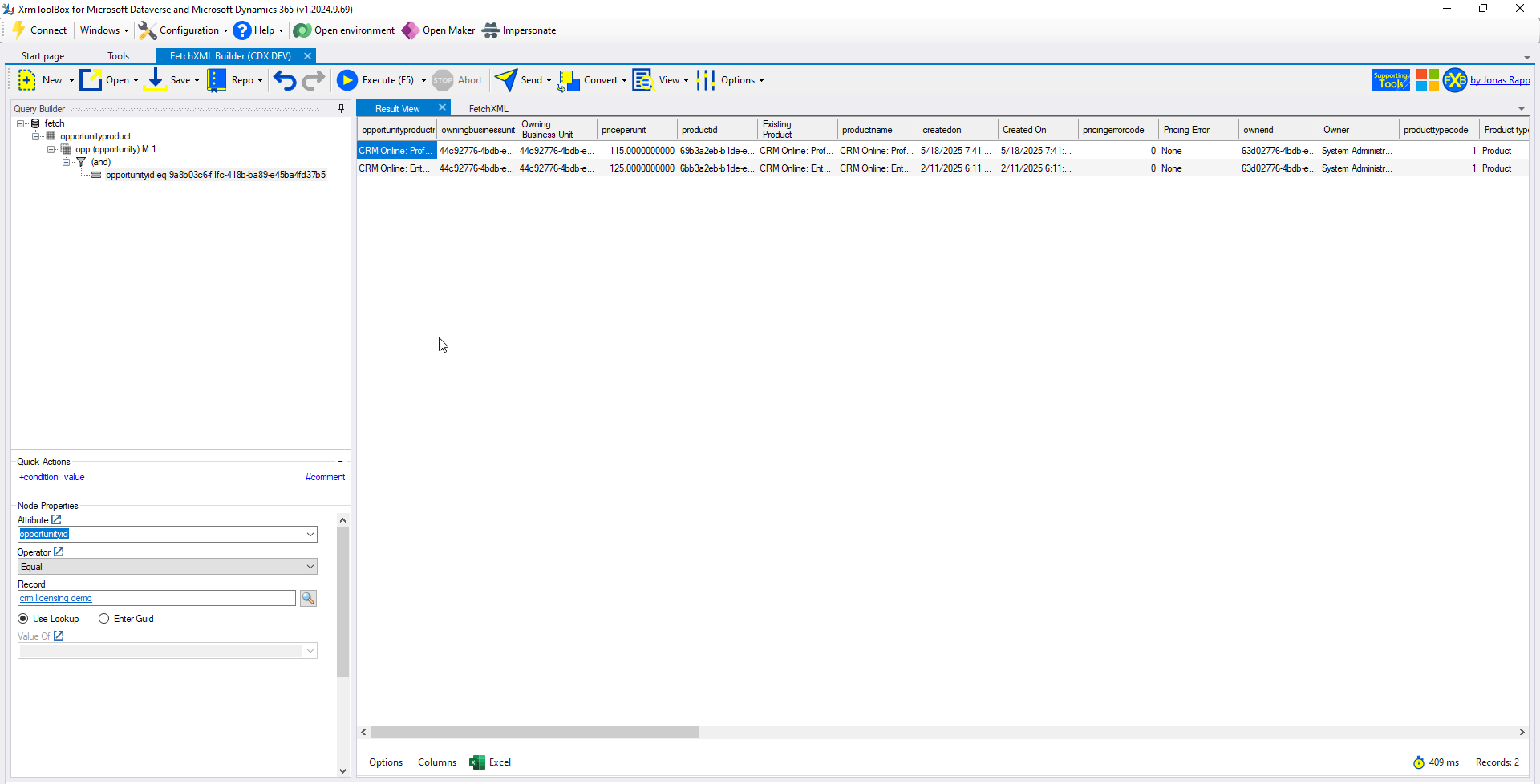Click the +condition quick action
This screenshot has width=1540, height=784.
click(38, 477)
